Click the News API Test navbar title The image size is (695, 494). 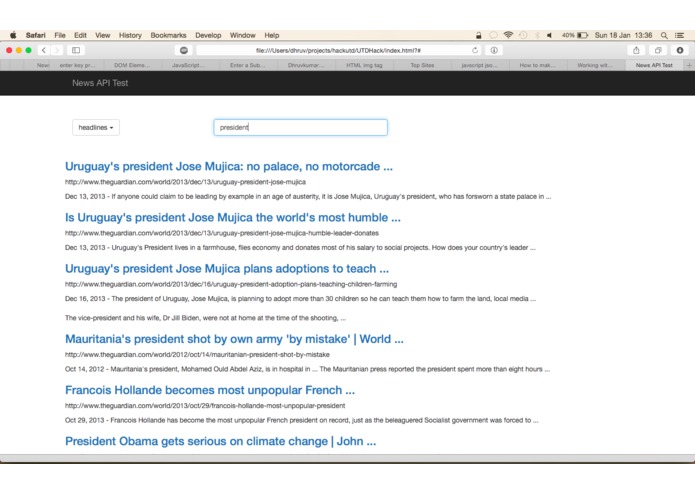(x=100, y=83)
